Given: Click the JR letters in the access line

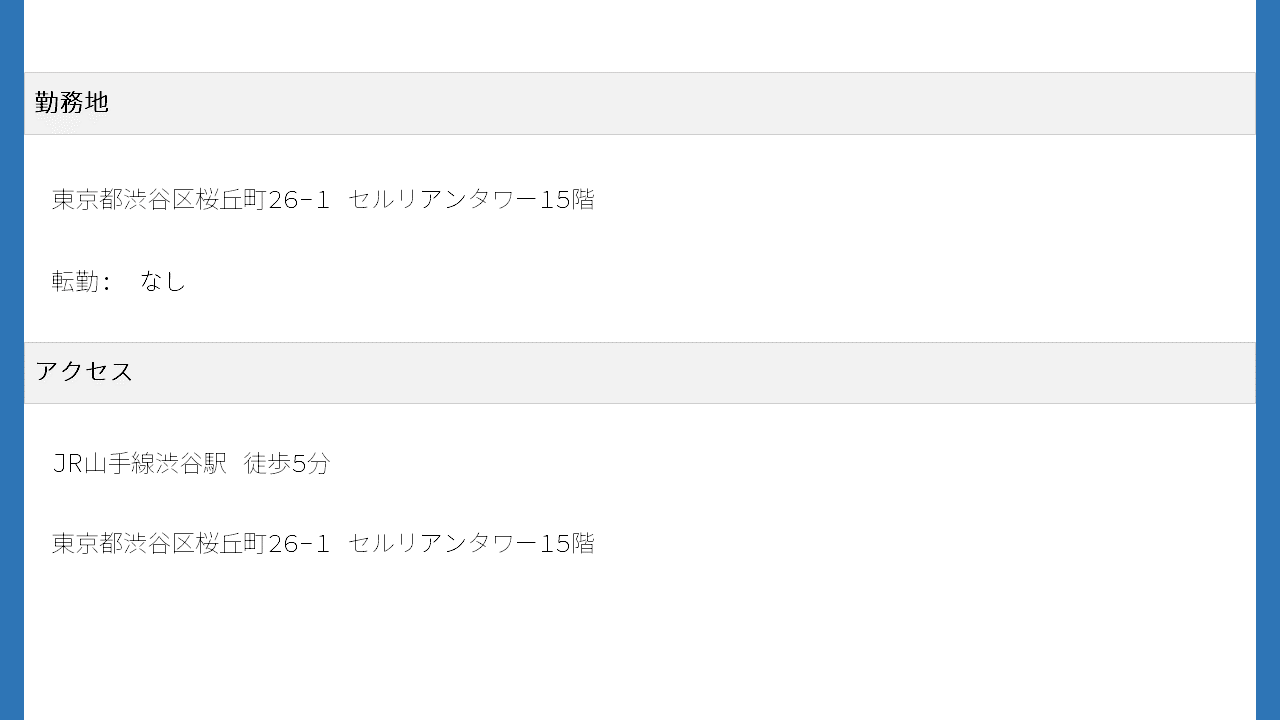Looking at the screenshot, I should click(66, 464).
